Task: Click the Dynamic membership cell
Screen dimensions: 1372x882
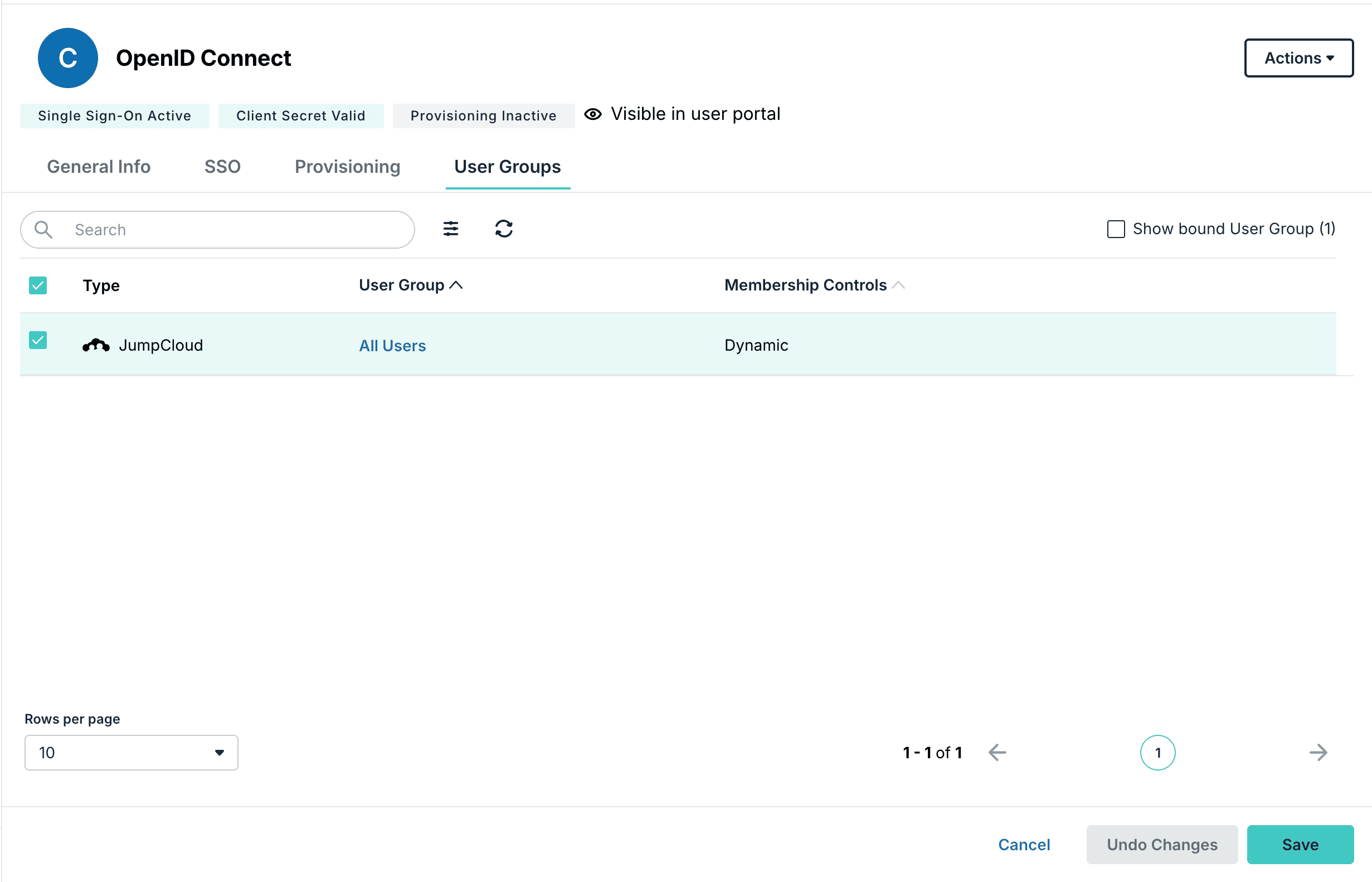Action: tap(756, 345)
